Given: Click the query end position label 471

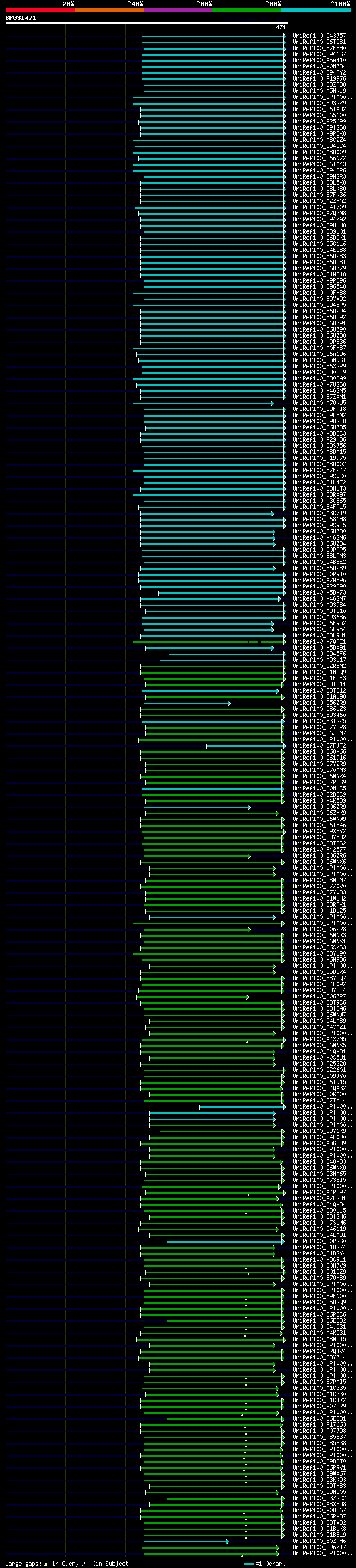Looking at the screenshot, I should tap(280, 27).
